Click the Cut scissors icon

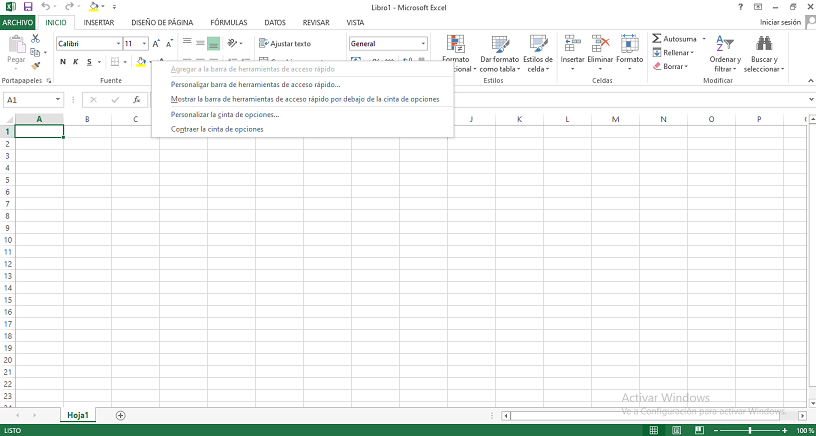35,39
